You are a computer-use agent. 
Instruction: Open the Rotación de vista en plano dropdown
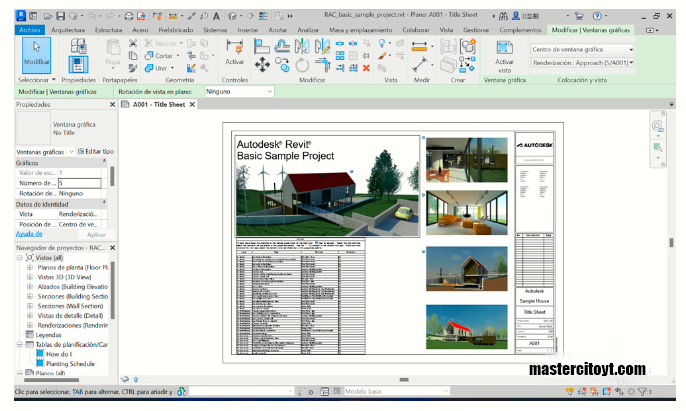(239, 91)
